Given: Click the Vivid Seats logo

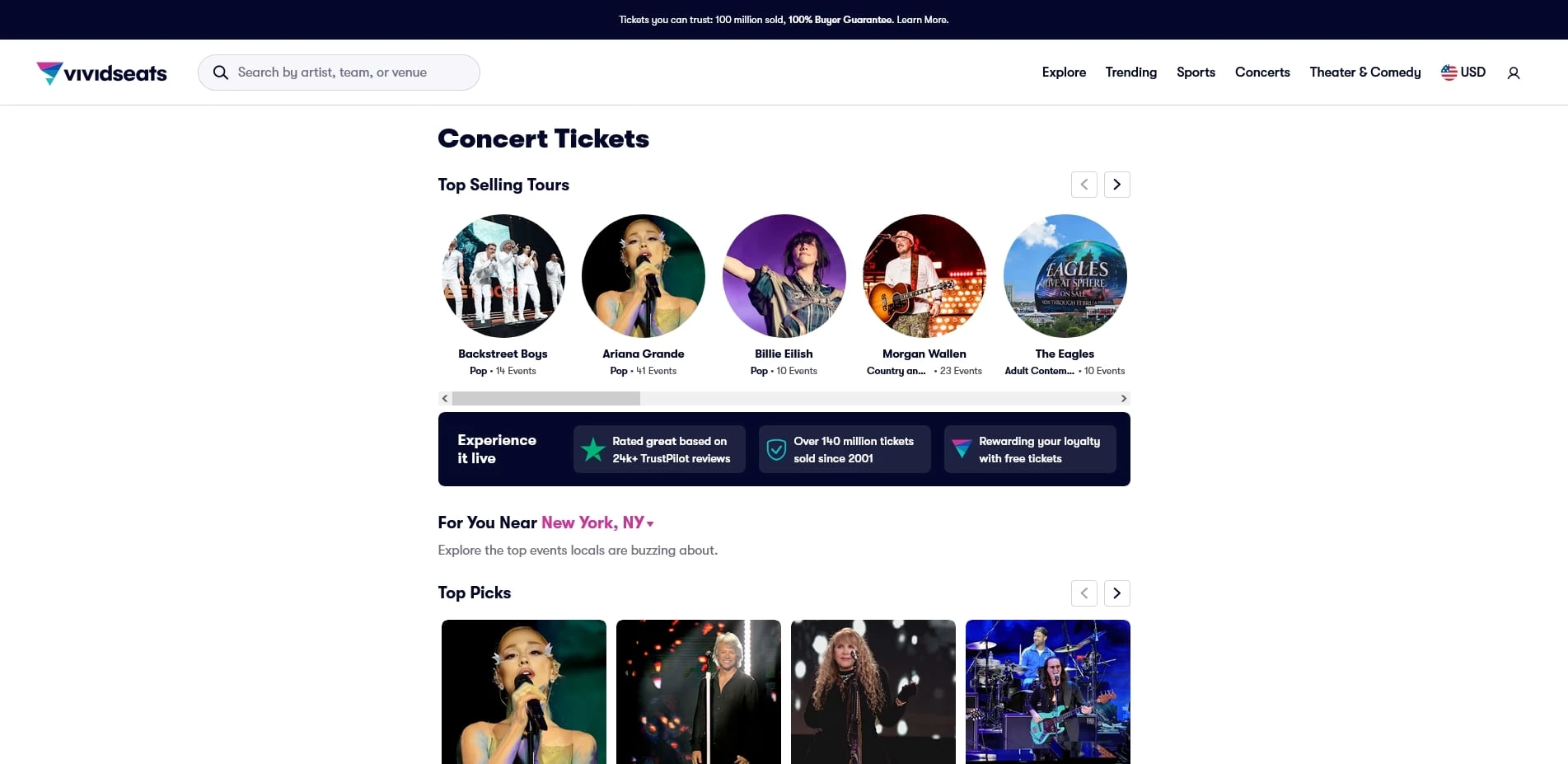Looking at the screenshot, I should pos(101,73).
